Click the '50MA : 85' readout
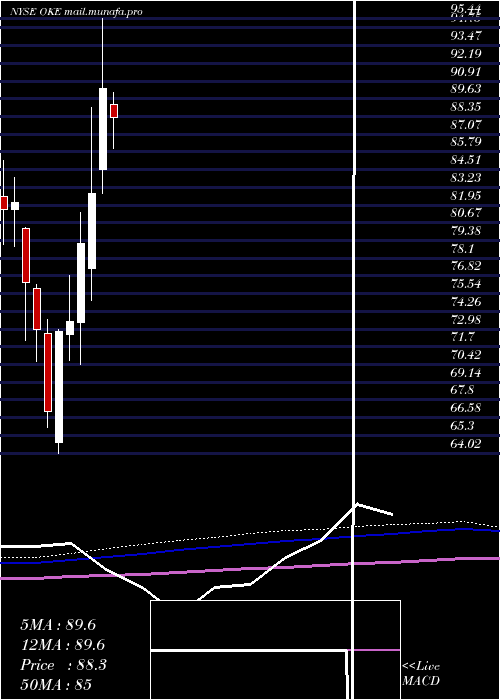This screenshot has height=700, width=500. pyautogui.click(x=56, y=684)
